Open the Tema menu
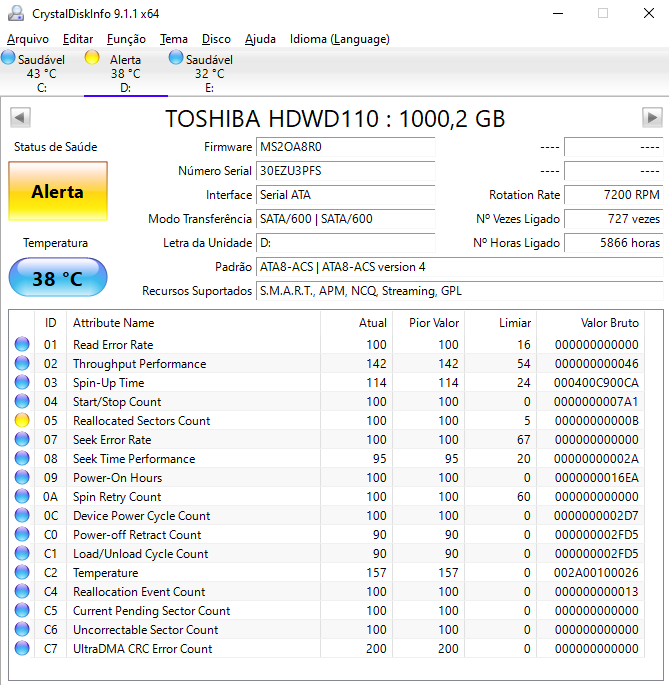The image size is (669, 685). click(174, 39)
